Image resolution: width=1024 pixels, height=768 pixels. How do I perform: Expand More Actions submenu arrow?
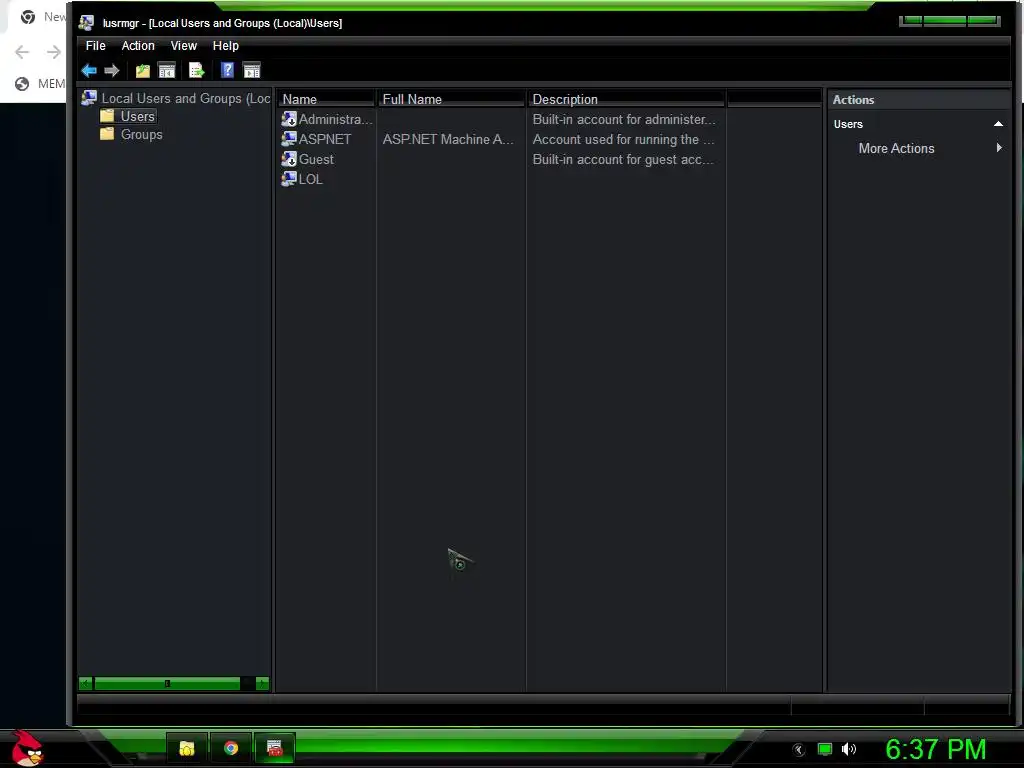coord(999,148)
